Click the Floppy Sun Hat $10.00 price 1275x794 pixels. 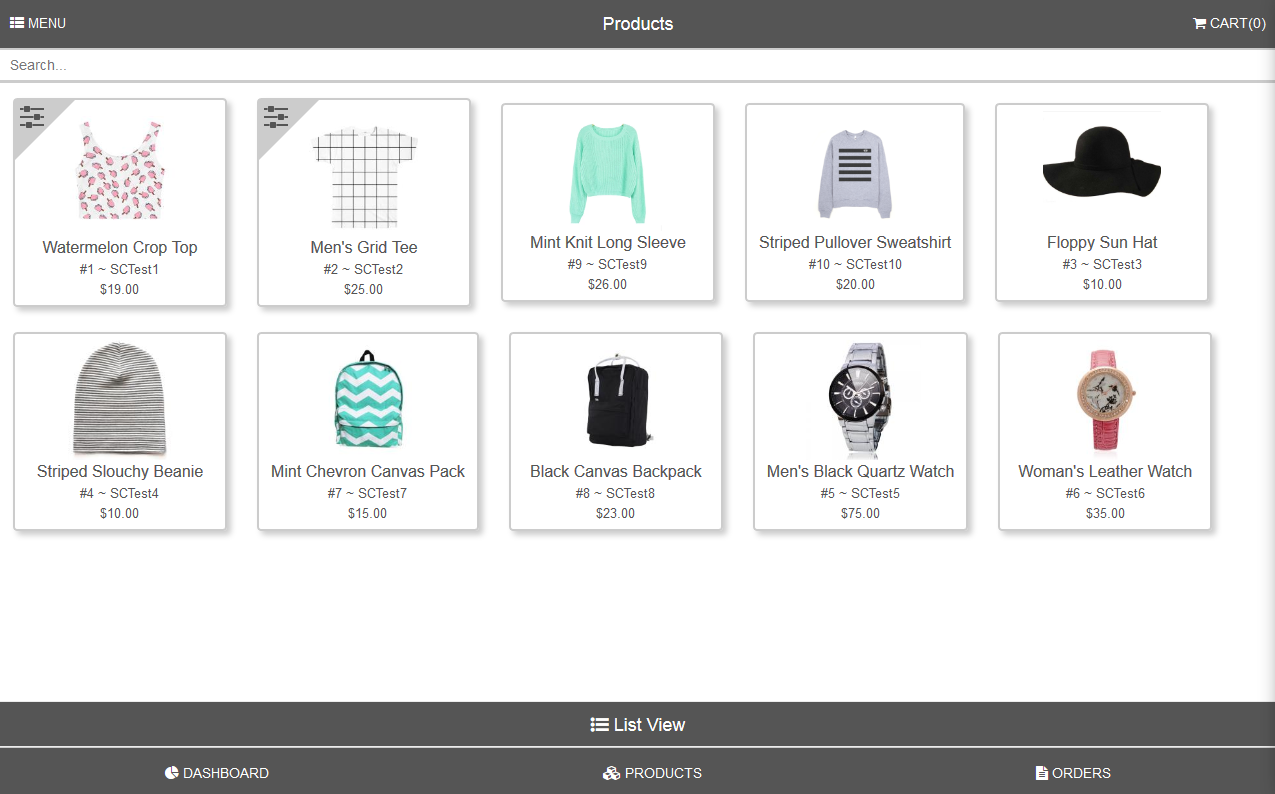point(1102,284)
